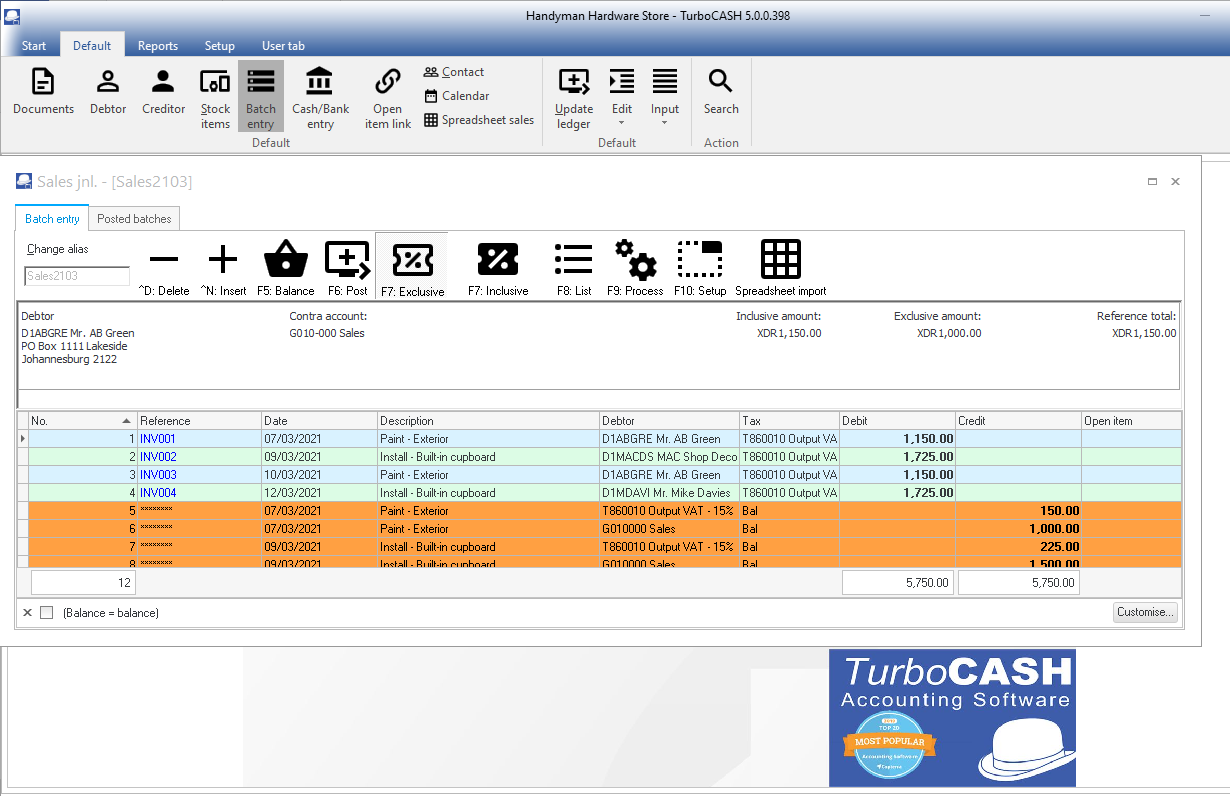Click debtor D1MACDS MAC Shop Deco cell
The image size is (1230, 796).
669,457
